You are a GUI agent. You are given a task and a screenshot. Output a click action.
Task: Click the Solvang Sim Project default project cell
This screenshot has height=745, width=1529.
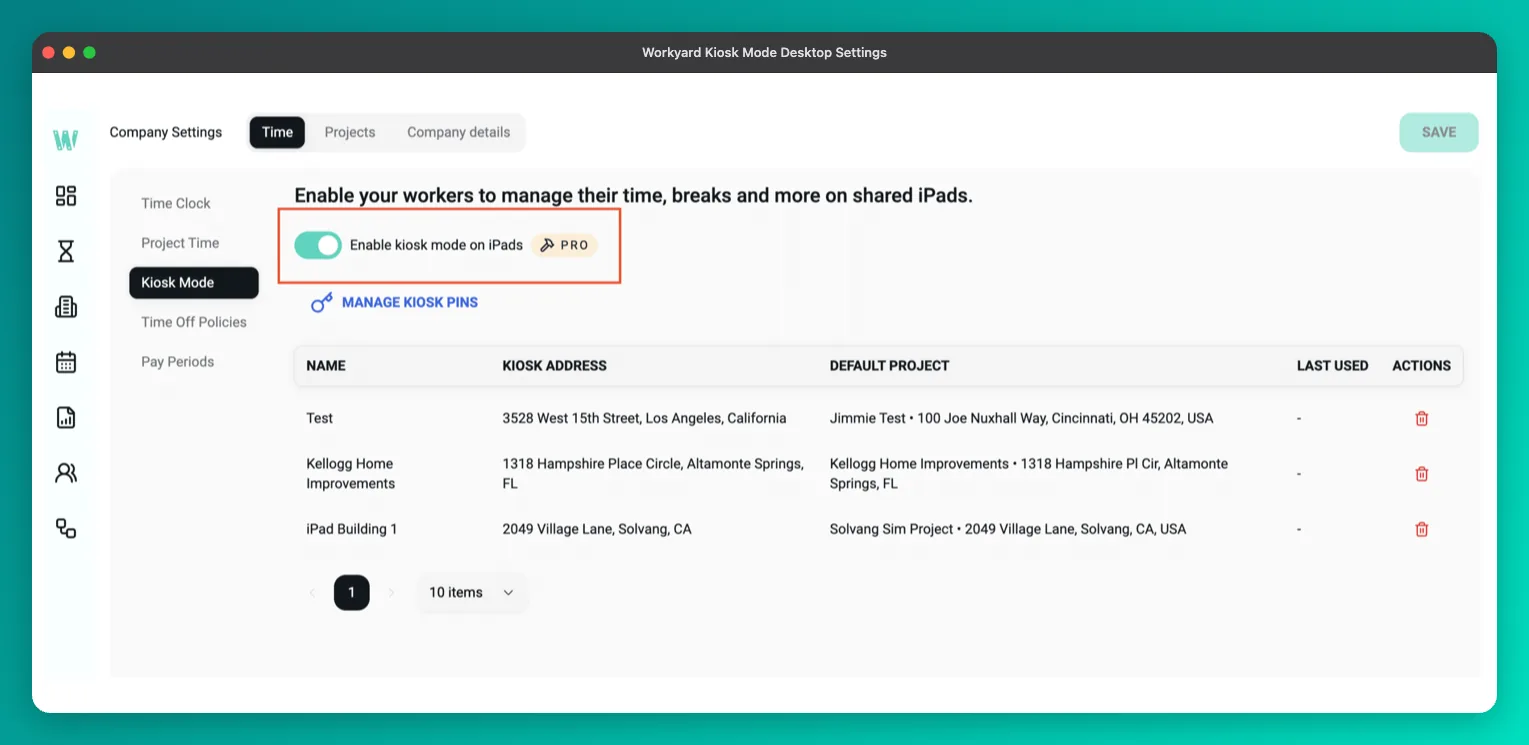click(x=1008, y=529)
